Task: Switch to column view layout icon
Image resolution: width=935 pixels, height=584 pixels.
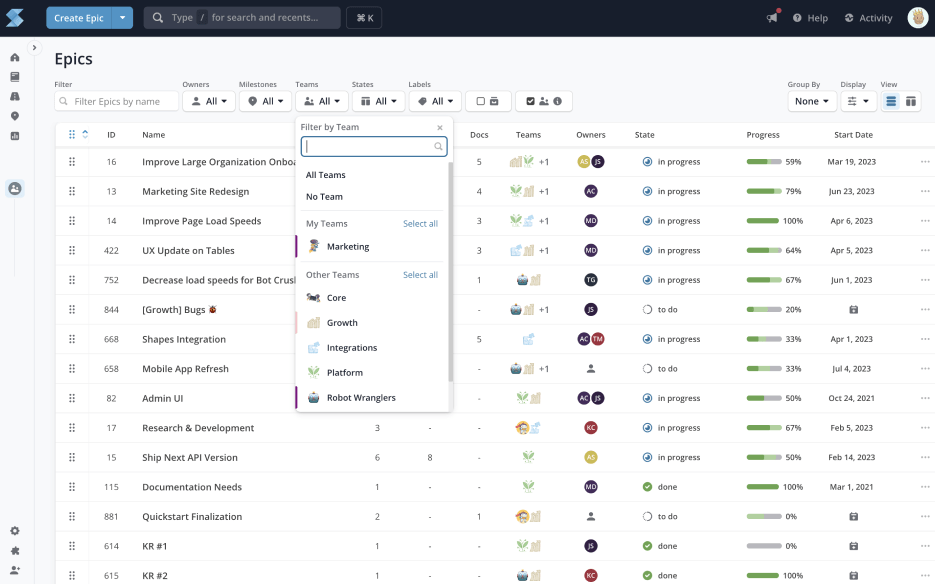Action: click(x=911, y=101)
